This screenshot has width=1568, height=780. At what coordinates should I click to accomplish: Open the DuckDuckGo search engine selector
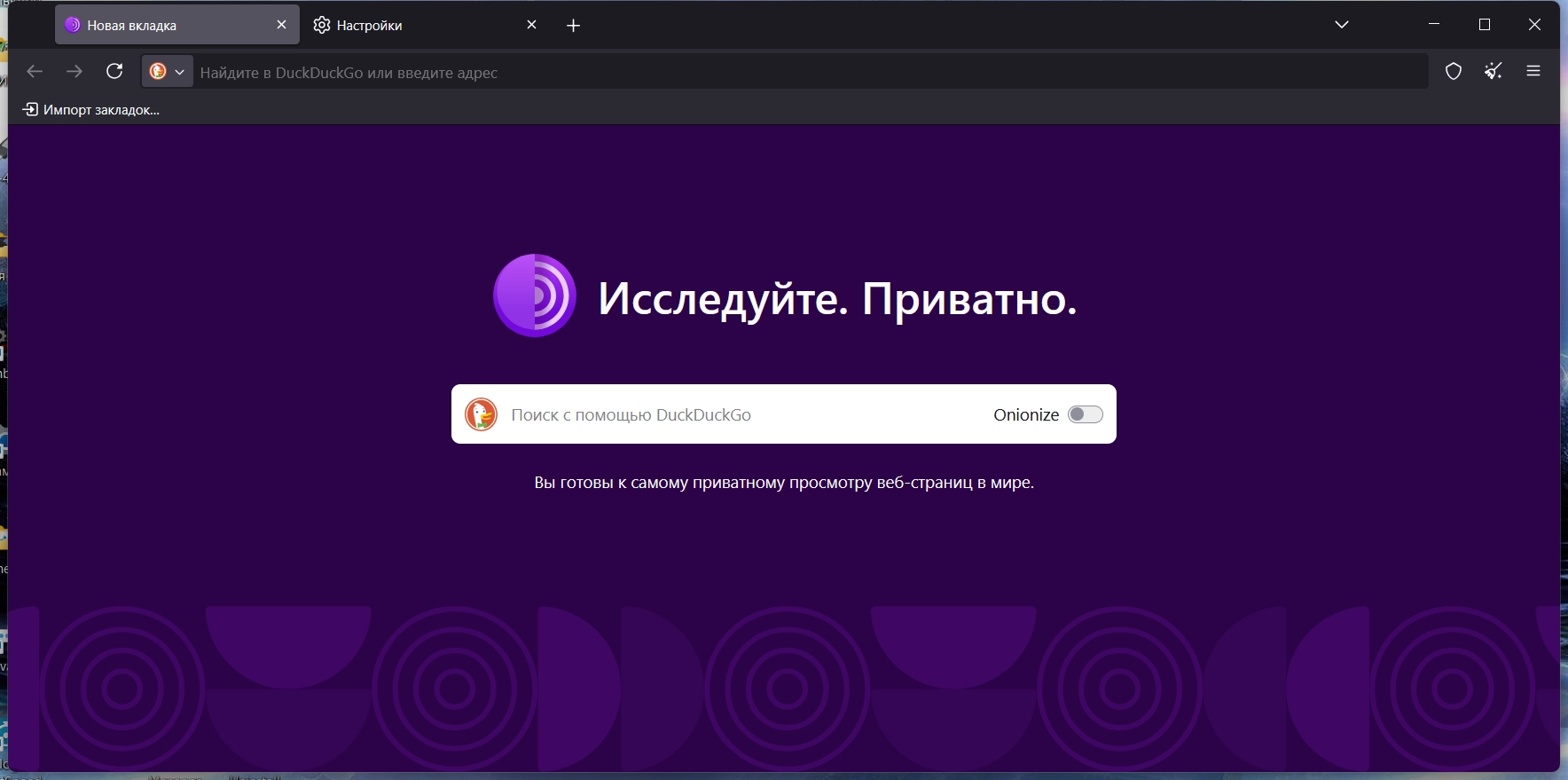coord(167,72)
